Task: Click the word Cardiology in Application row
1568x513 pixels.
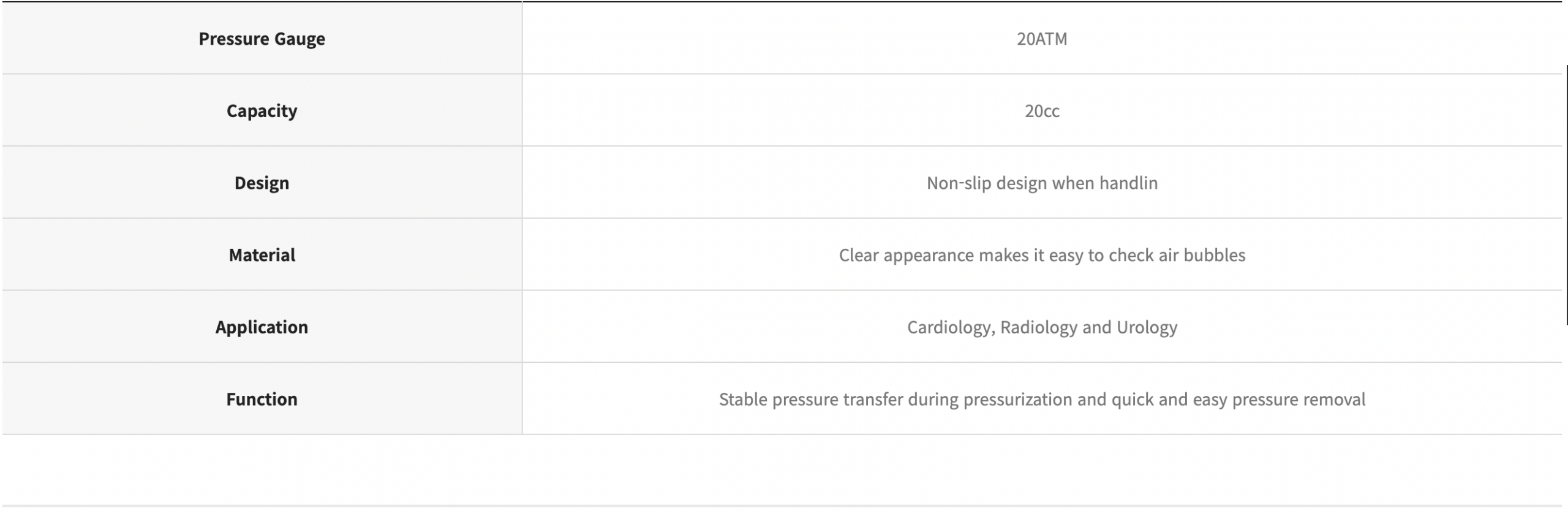Action: pyautogui.click(x=949, y=327)
